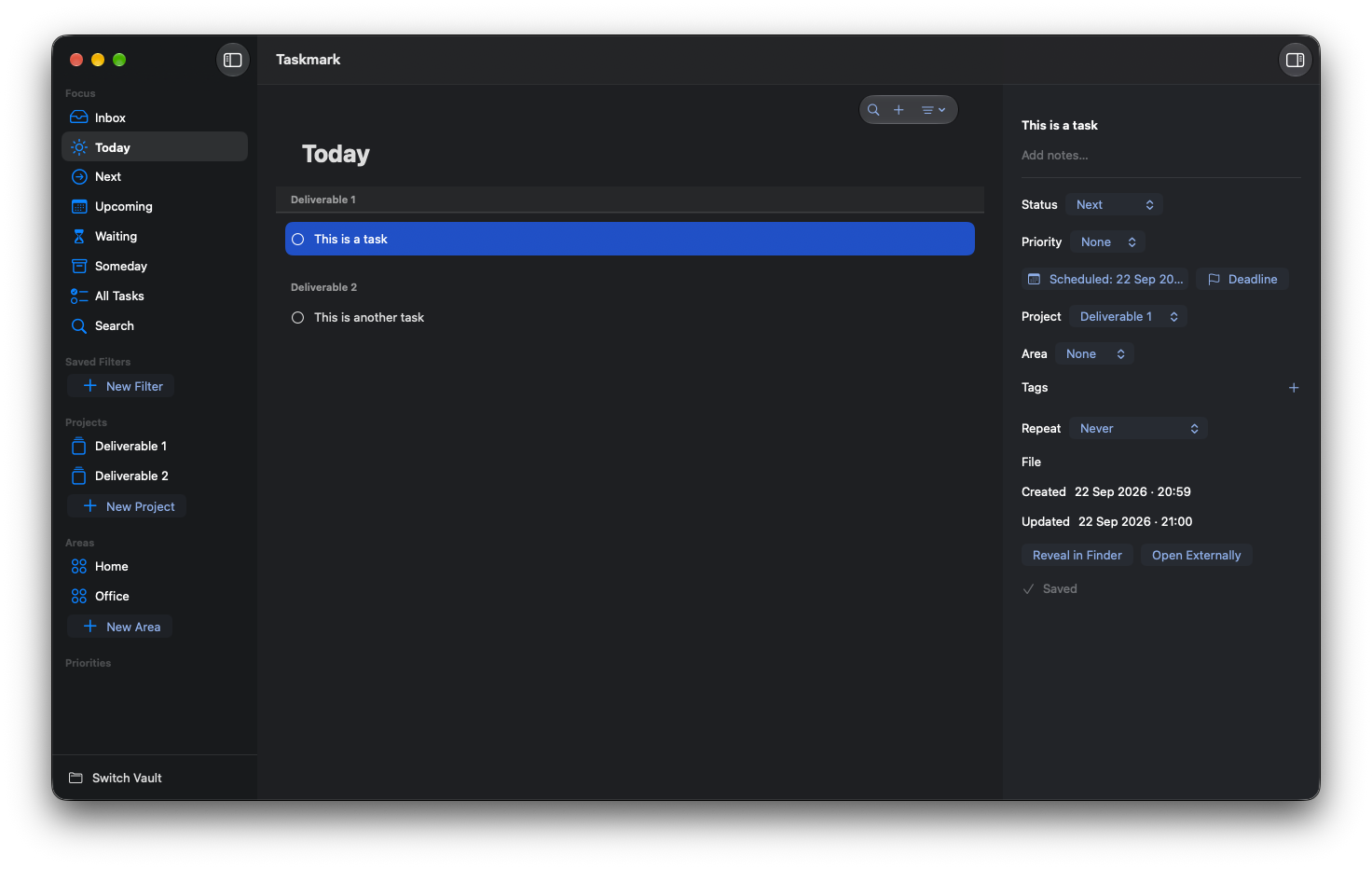1372x869 pixels.
Task: Mark 'This is a task' complete
Action: (x=298, y=240)
